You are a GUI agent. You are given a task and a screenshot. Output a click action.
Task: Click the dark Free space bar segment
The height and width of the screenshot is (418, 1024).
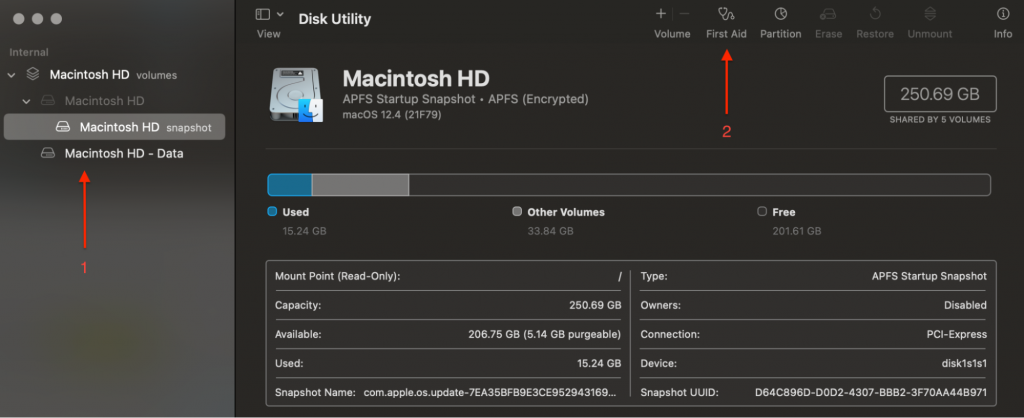pos(699,185)
